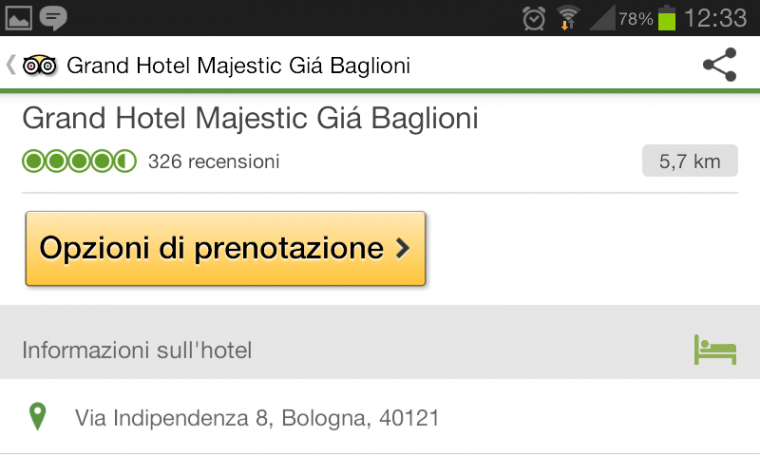Viewport: 760px width, 456px height.
Task: Tap the 5,7 km distance badge
Action: tap(690, 161)
